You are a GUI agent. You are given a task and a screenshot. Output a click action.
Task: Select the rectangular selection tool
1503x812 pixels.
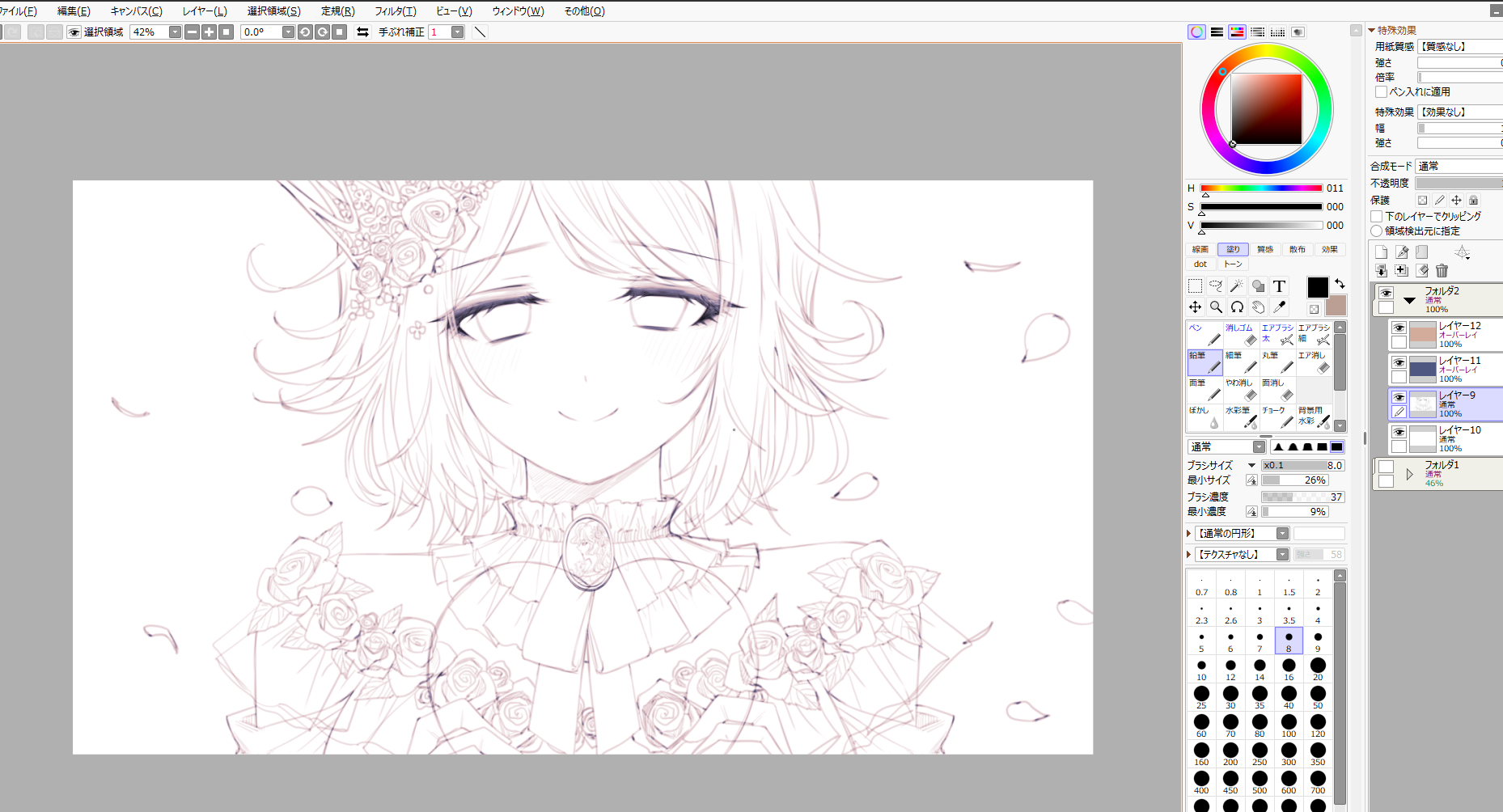(x=1195, y=285)
